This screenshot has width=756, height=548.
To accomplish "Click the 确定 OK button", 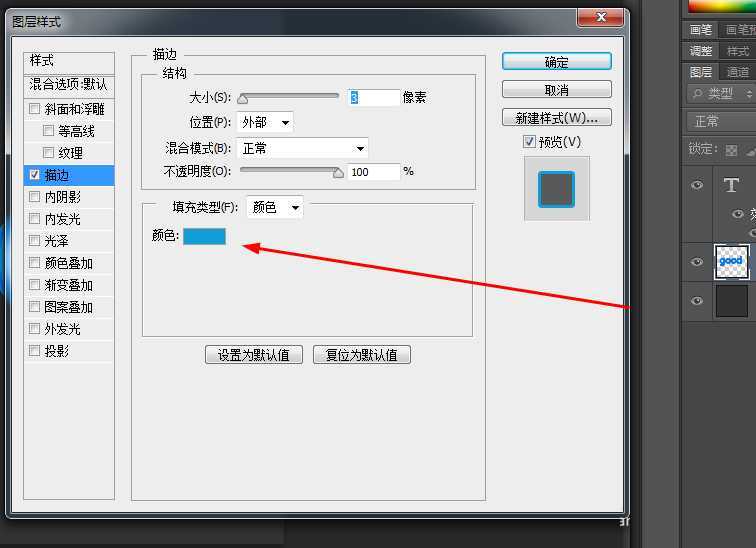I will click(557, 62).
